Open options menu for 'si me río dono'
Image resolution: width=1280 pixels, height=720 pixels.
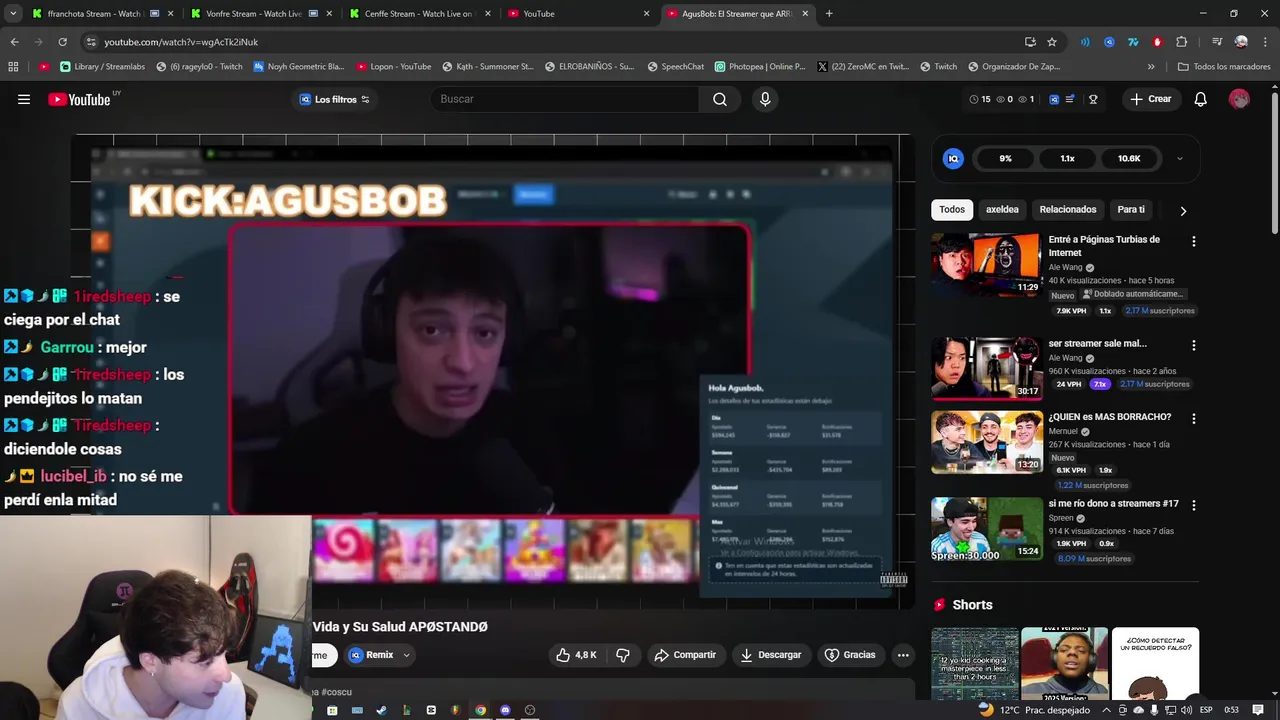(x=1193, y=505)
